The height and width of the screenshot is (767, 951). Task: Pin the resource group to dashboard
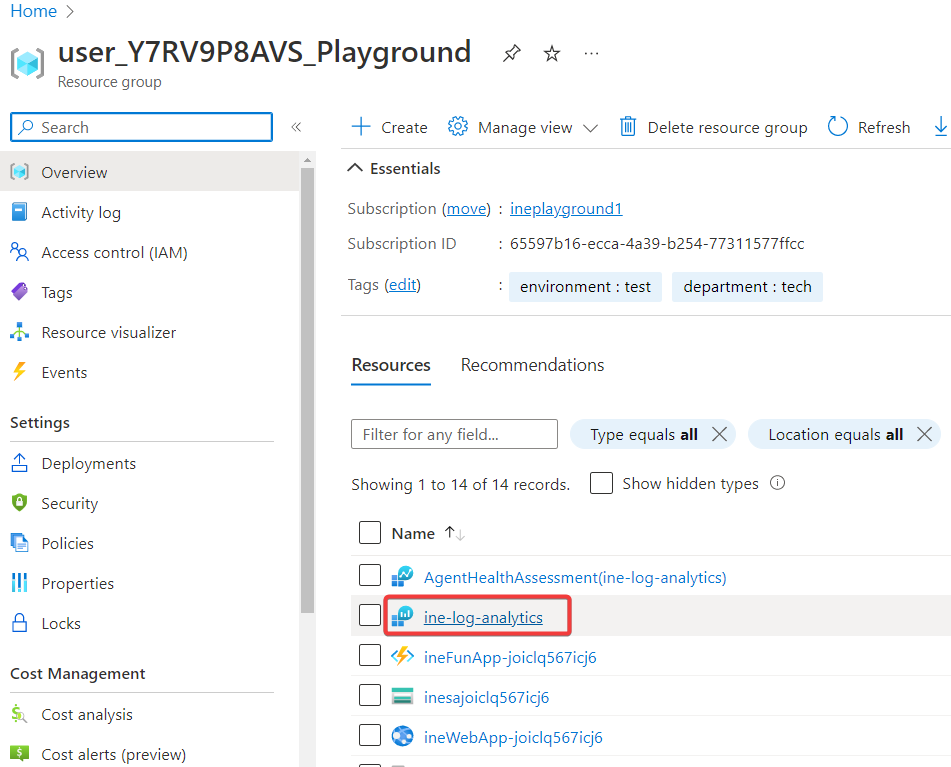click(x=512, y=53)
